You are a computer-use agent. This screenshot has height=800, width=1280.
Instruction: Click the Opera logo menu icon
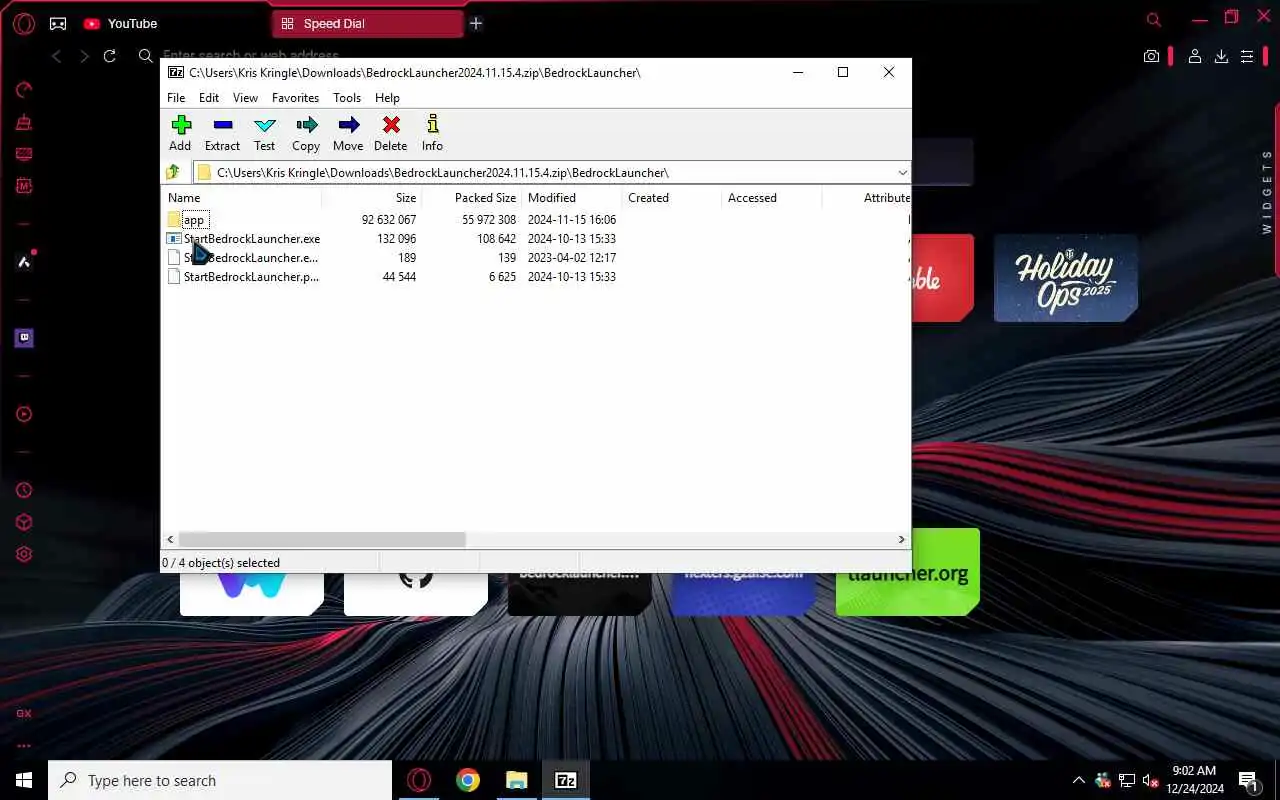[24, 24]
